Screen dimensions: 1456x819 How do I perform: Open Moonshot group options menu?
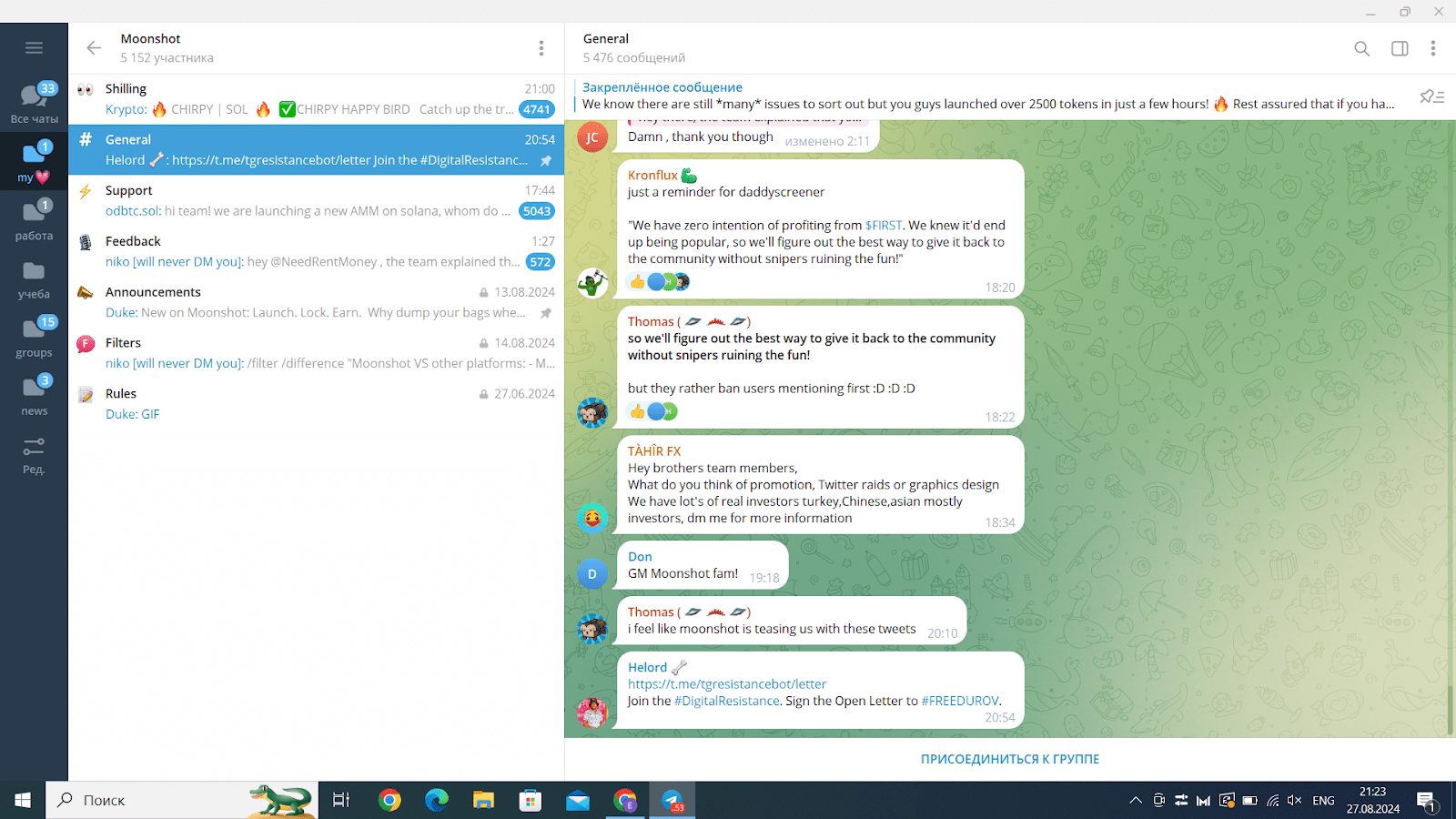pyautogui.click(x=541, y=47)
